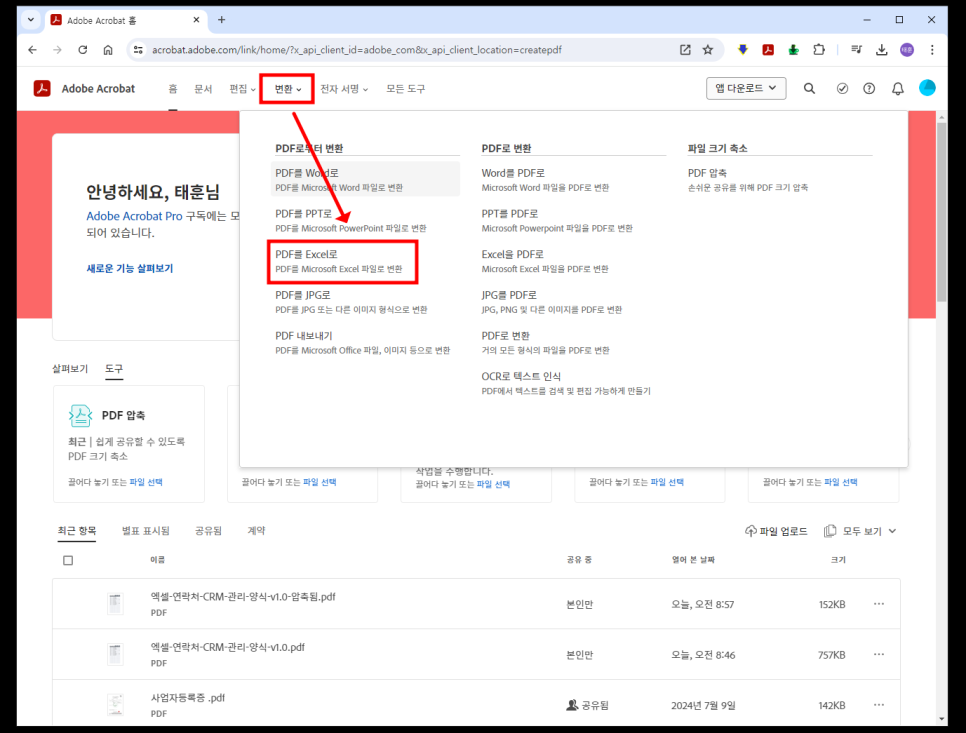The height and width of the screenshot is (733, 966).
Task: Collapse the 변환 menu dropdown
Action: click(x=288, y=89)
